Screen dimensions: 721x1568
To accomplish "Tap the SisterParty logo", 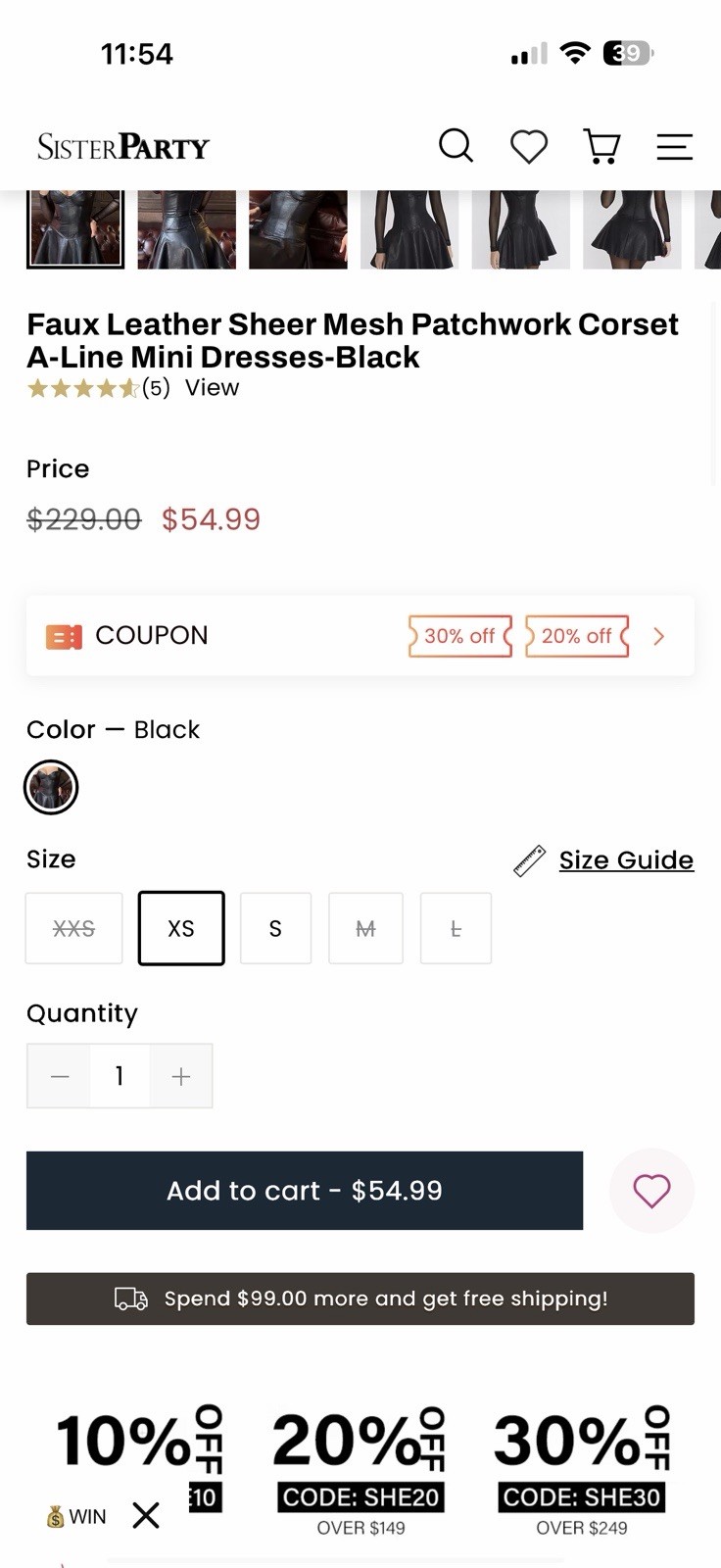I will tap(123, 147).
